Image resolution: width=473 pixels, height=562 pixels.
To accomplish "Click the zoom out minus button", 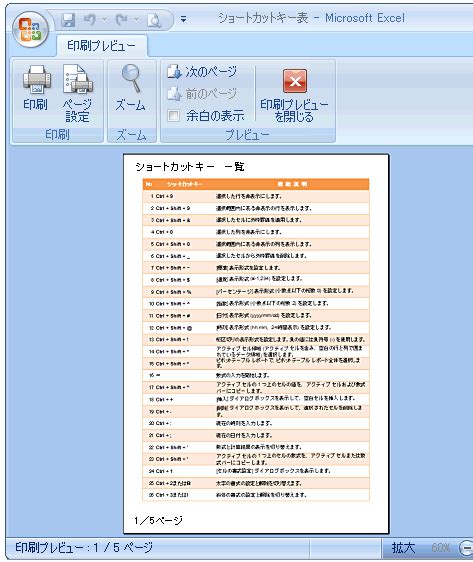I will click(x=466, y=548).
